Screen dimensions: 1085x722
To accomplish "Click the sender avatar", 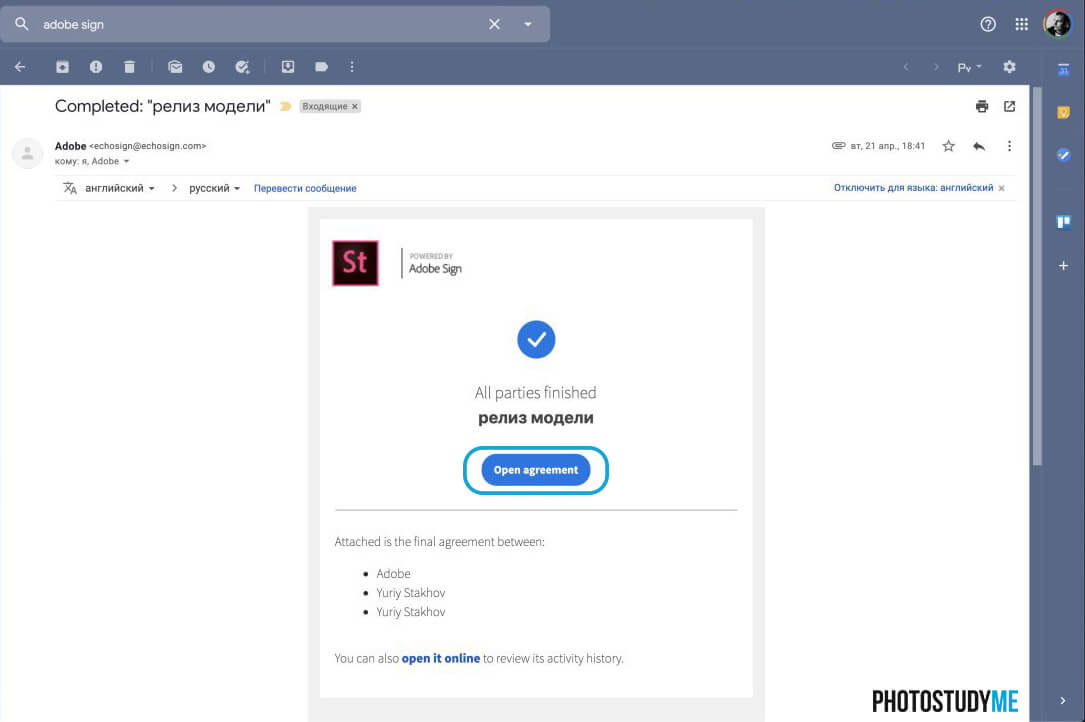I will (28, 153).
